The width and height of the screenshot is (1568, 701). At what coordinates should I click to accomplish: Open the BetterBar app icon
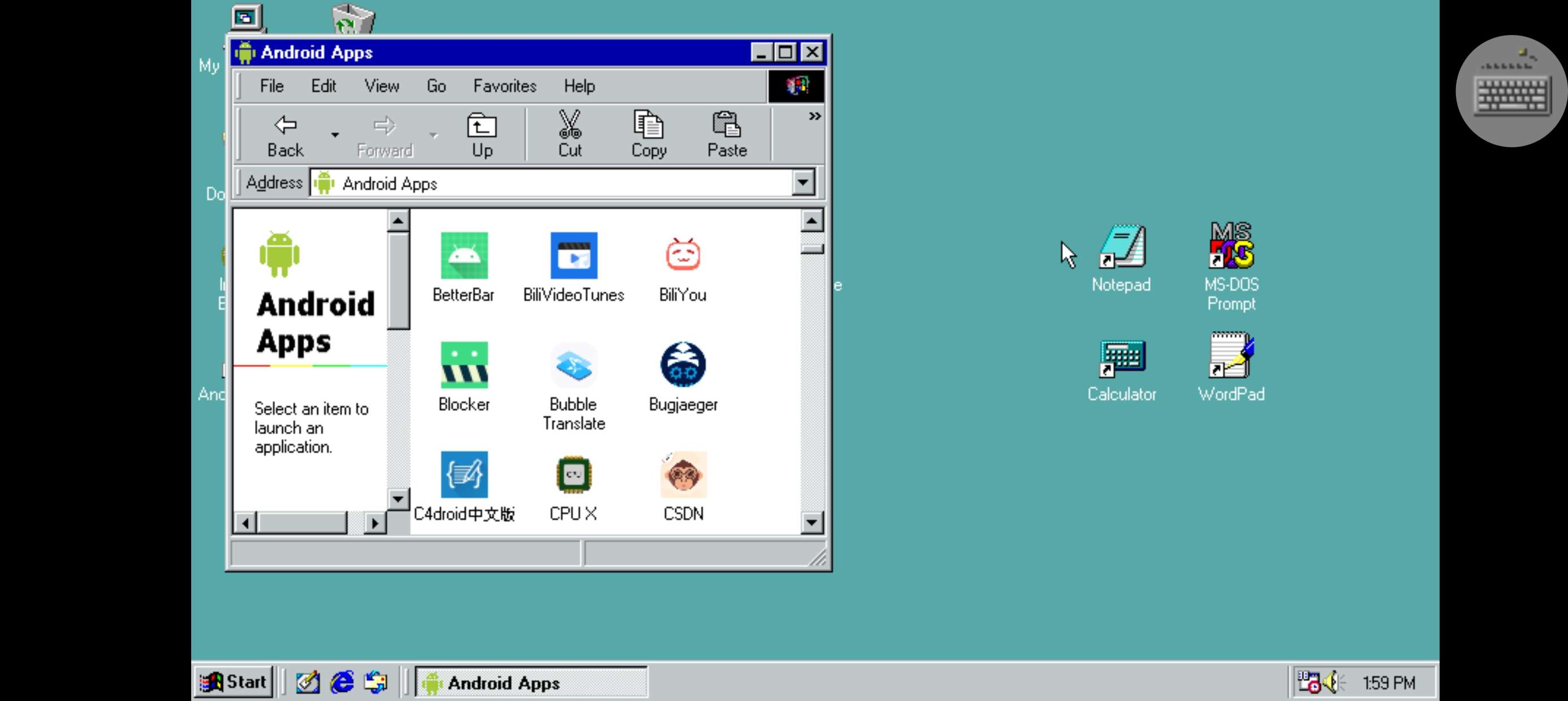tap(464, 256)
